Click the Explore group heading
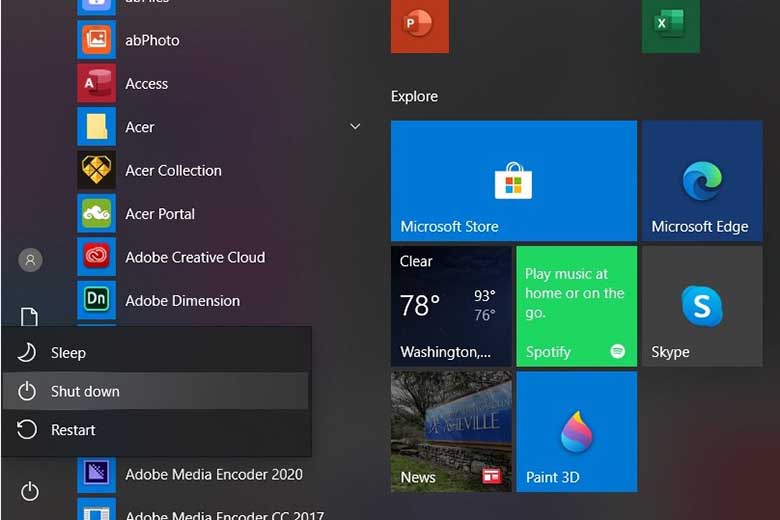 point(414,97)
